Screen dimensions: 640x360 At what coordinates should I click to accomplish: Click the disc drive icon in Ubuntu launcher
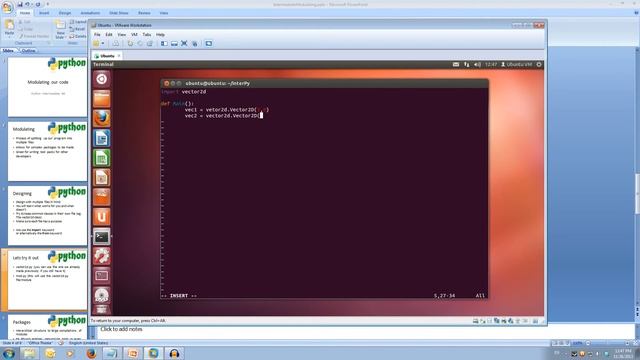coord(102,296)
